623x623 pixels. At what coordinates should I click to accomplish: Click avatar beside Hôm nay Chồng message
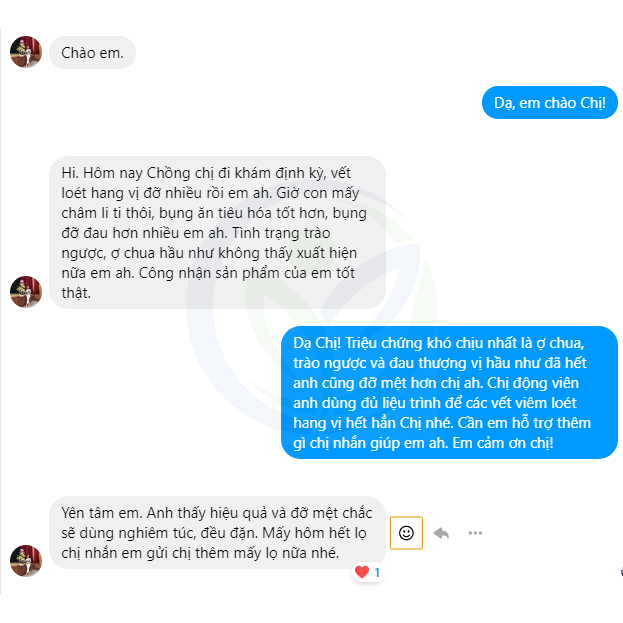click(26, 292)
